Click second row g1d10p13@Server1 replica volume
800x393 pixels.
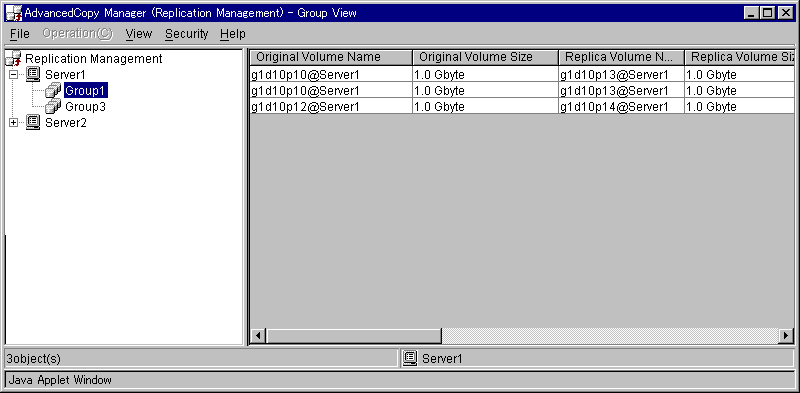[x=621, y=91]
